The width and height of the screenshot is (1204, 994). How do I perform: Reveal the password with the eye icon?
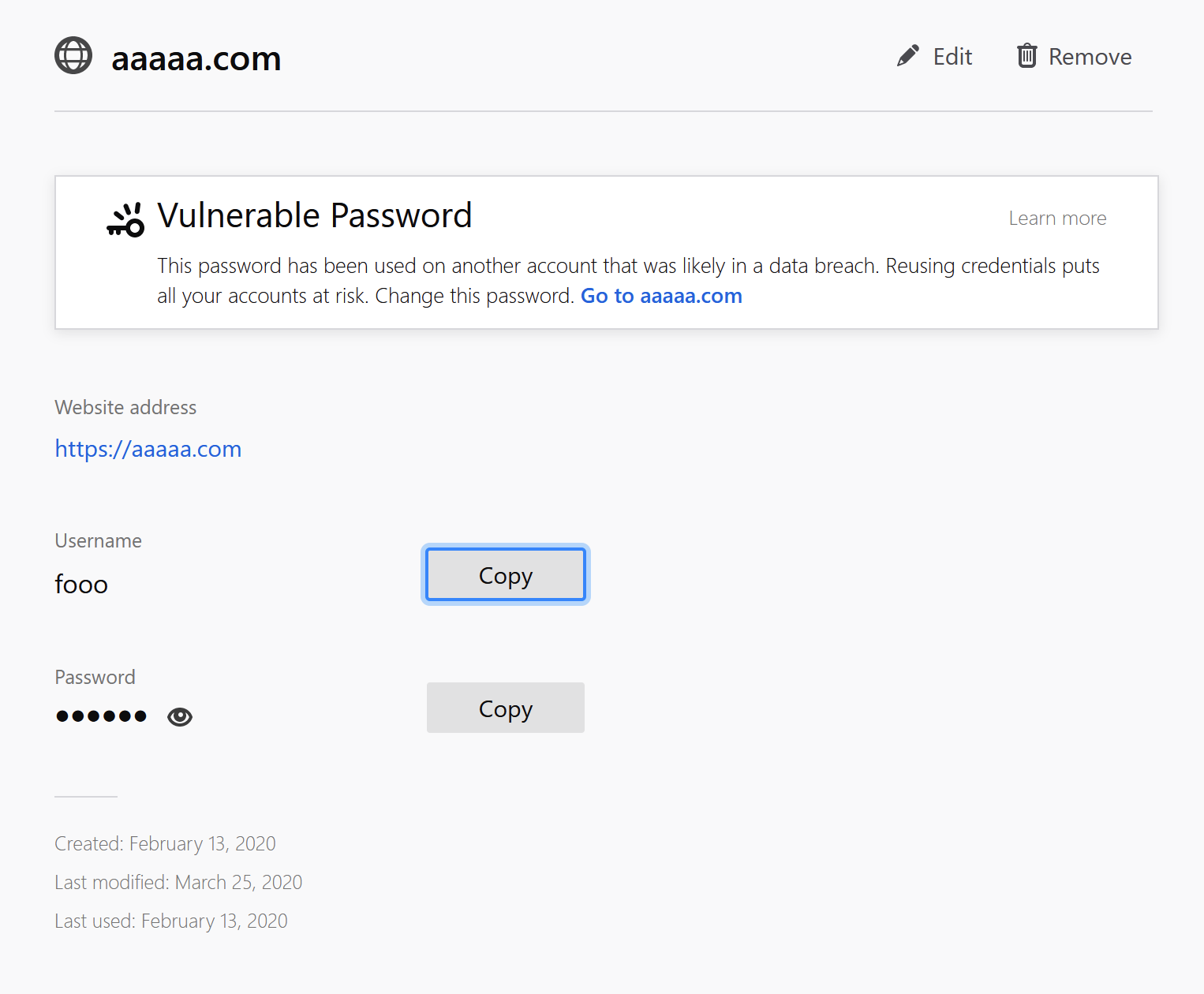pyautogui.click(x=180, y=716)
